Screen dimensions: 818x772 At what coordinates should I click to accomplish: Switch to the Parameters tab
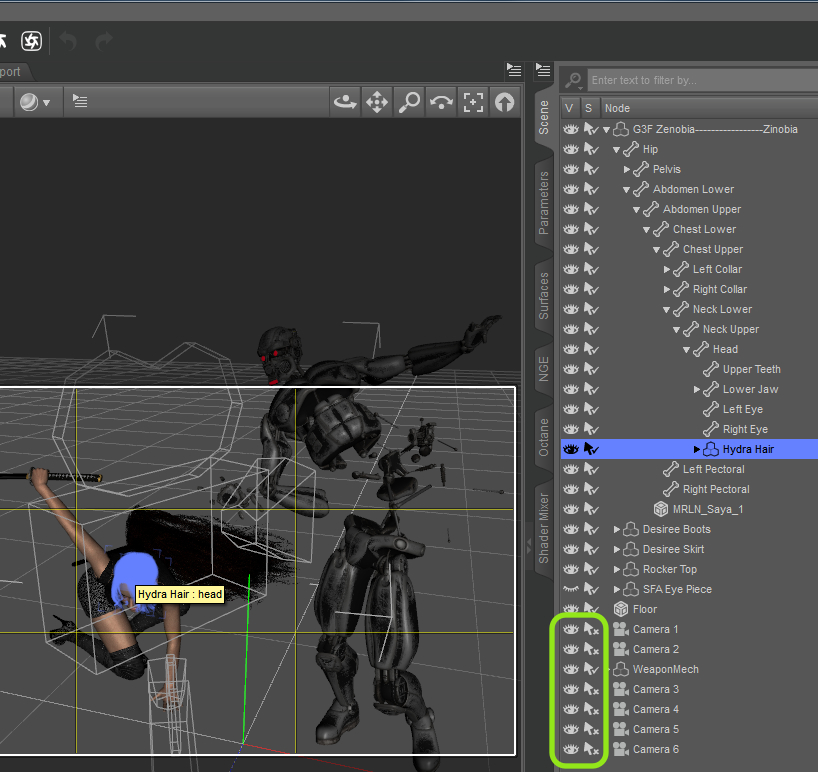tap(544, 203)
